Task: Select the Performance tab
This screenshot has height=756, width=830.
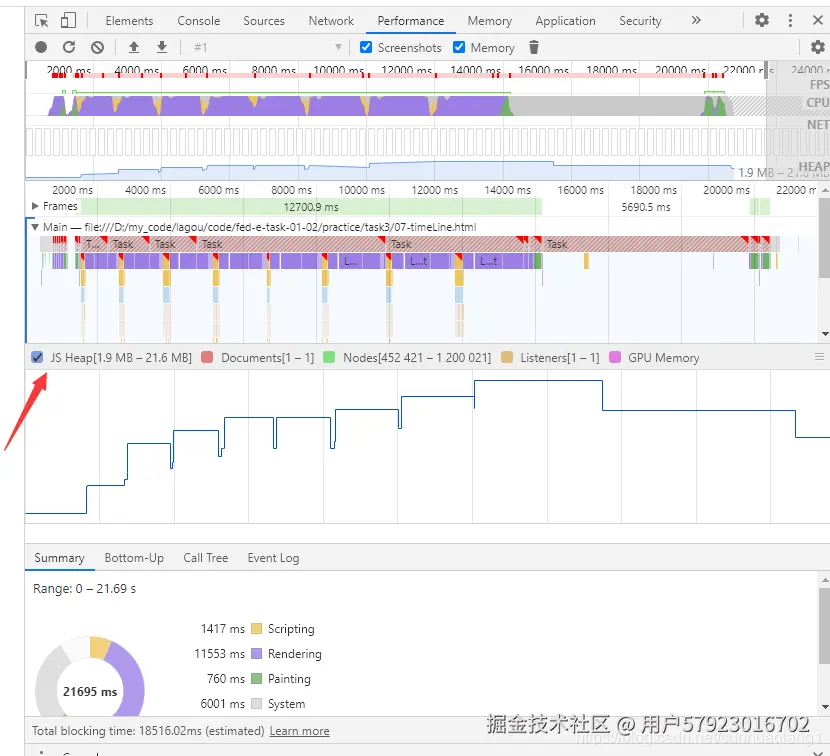Action: pos(411,21)
